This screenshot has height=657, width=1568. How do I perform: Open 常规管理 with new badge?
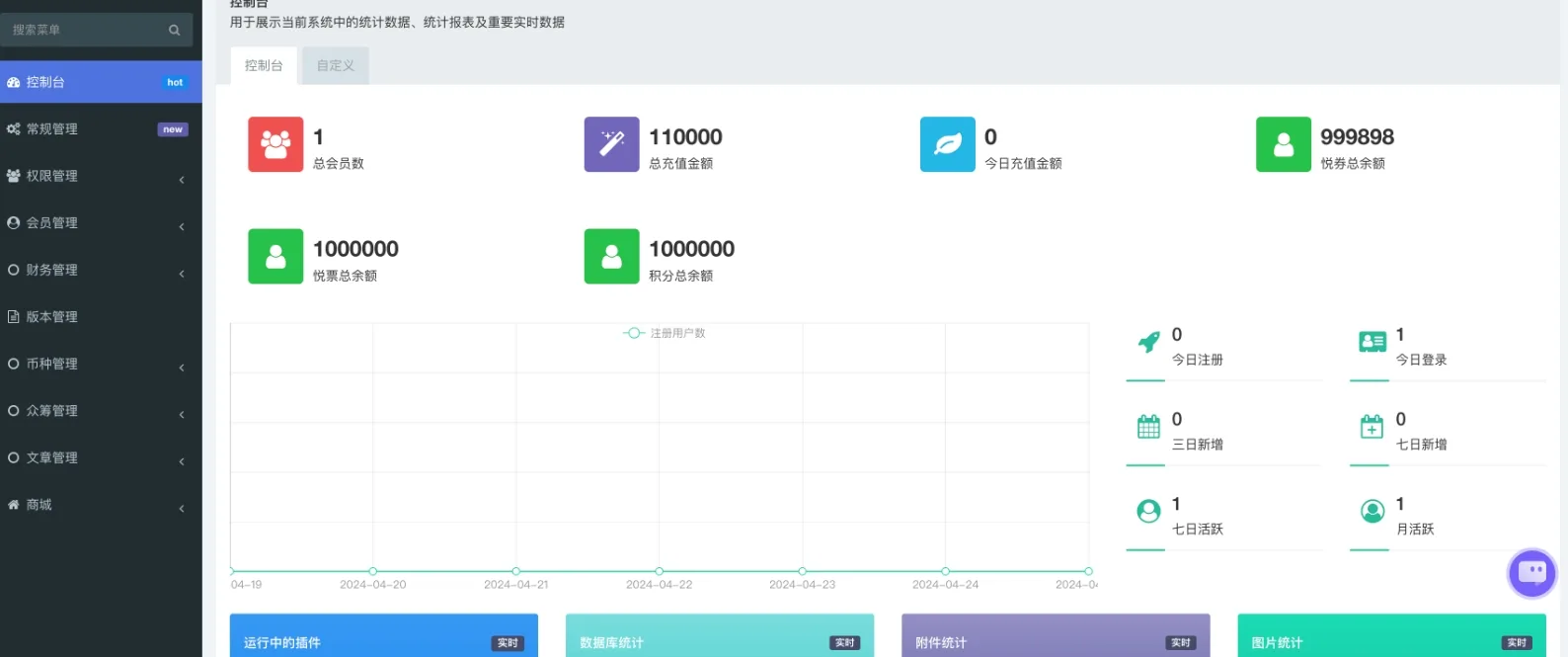point(101,129)
